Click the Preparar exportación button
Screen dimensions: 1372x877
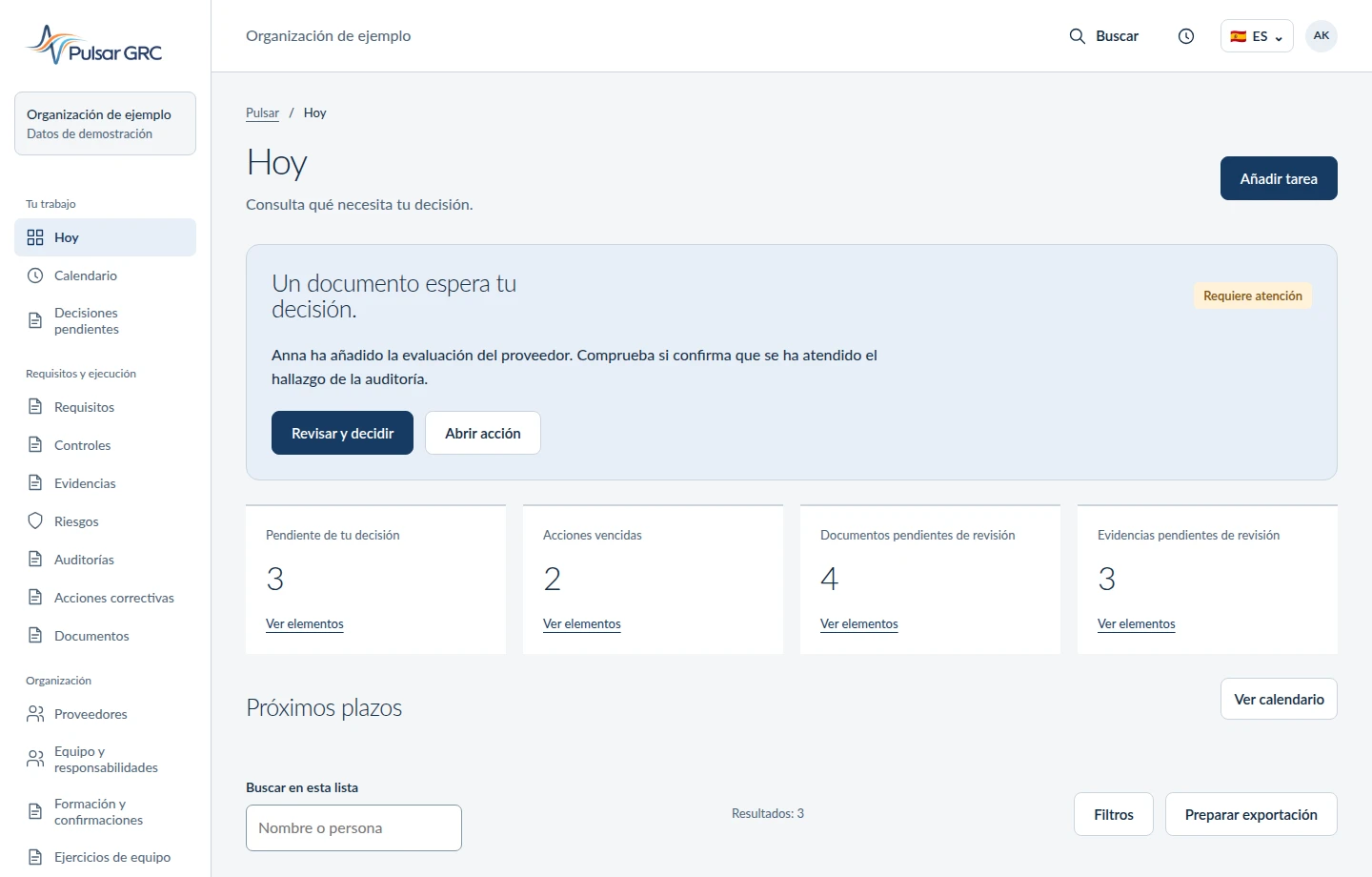click(x=1251, y=814)
